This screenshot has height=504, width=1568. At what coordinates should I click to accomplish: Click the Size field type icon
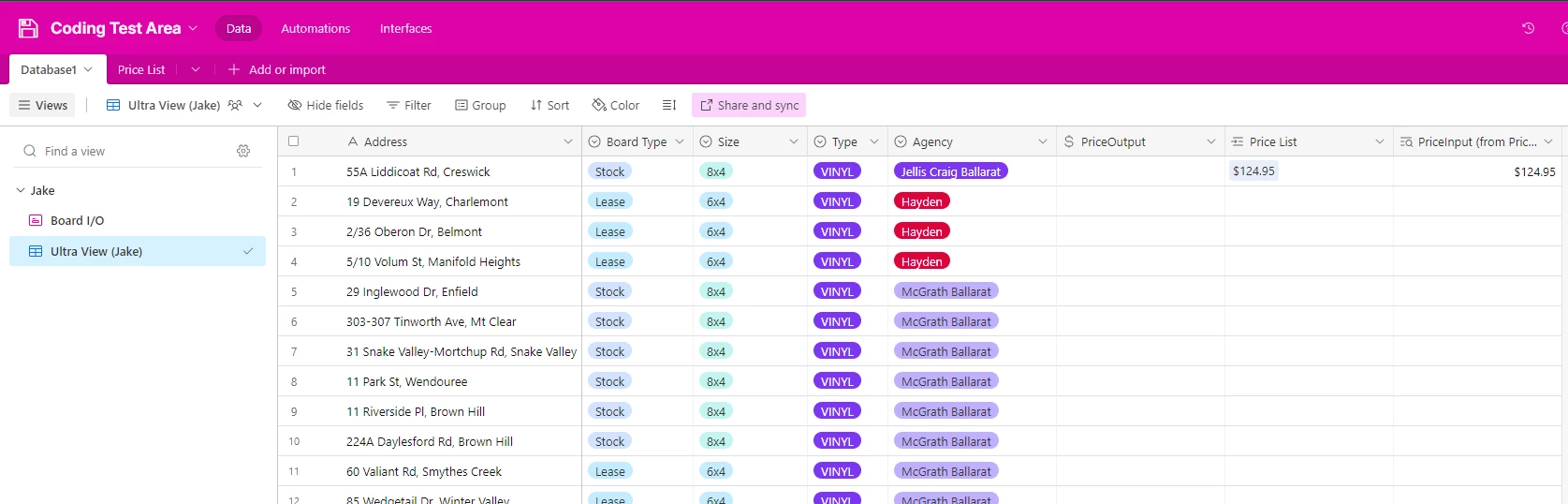(706, 141)
